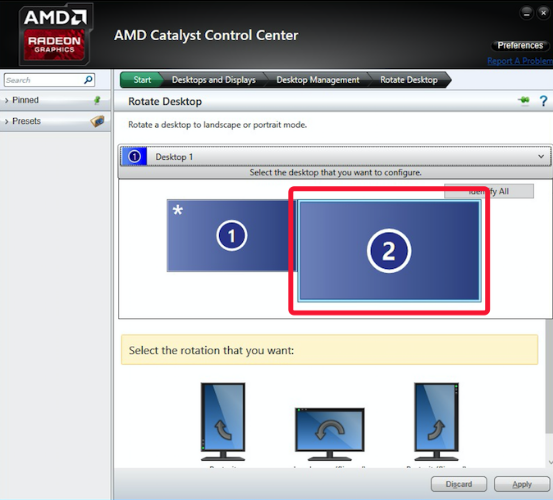Open the Preferences menu button

(x=520, y=45)
